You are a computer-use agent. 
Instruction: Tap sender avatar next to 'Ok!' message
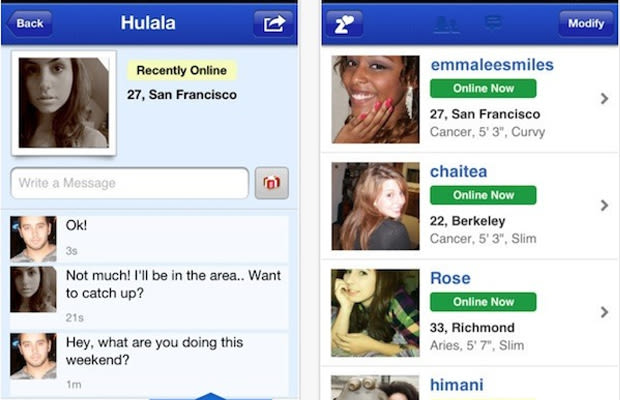[33, 239]
